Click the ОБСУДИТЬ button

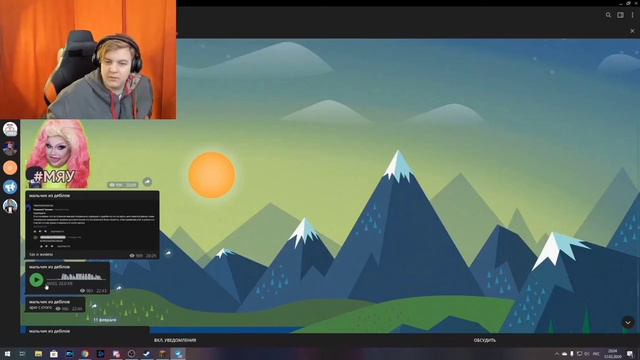(x=484, y=340)
